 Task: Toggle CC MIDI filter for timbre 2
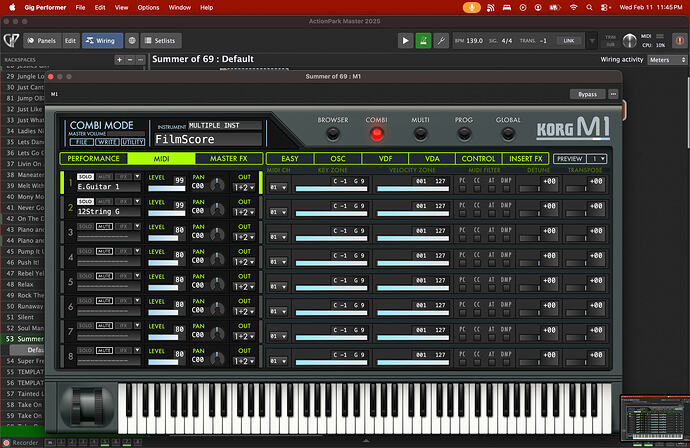(477, 213)
